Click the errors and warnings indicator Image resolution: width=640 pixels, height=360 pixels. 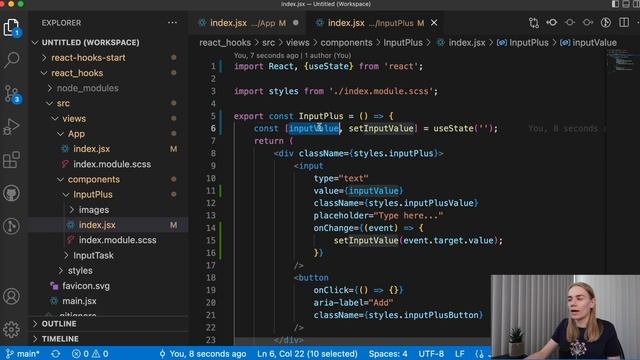(x=90, y=353)
